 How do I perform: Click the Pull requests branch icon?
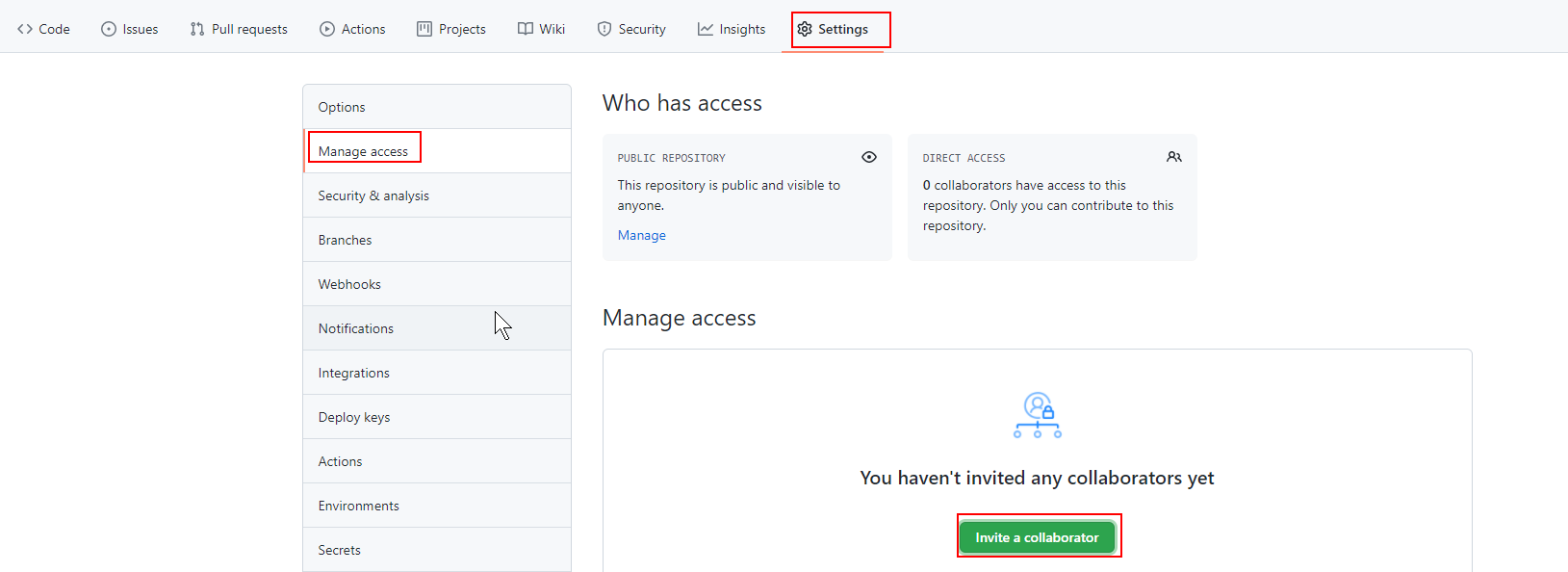click(197, 29)
